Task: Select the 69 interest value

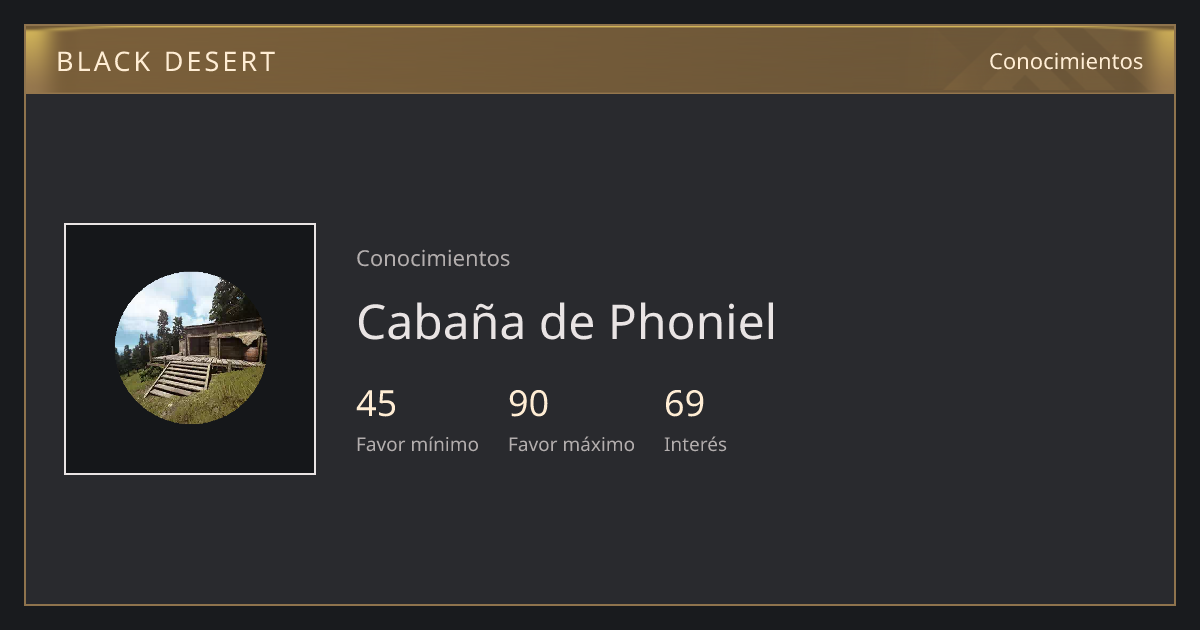Action: pos(684,404)
